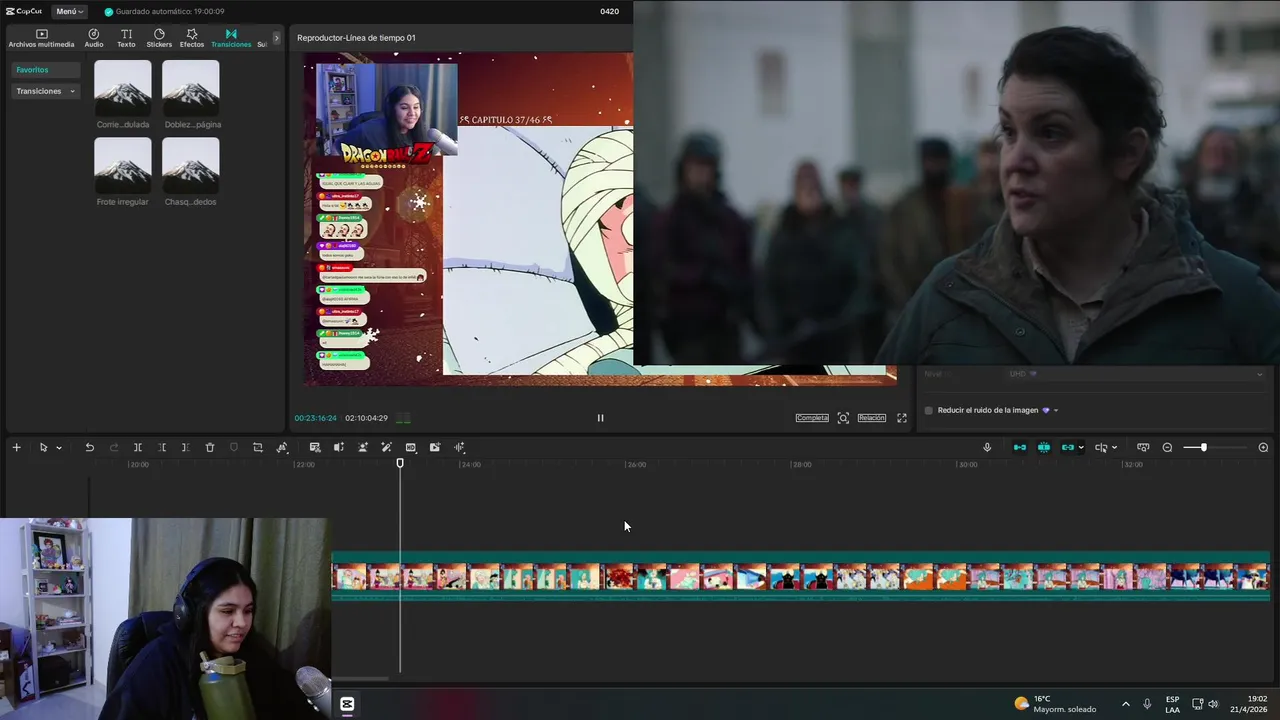Start voiceover recording with microphone

[987, 447]
